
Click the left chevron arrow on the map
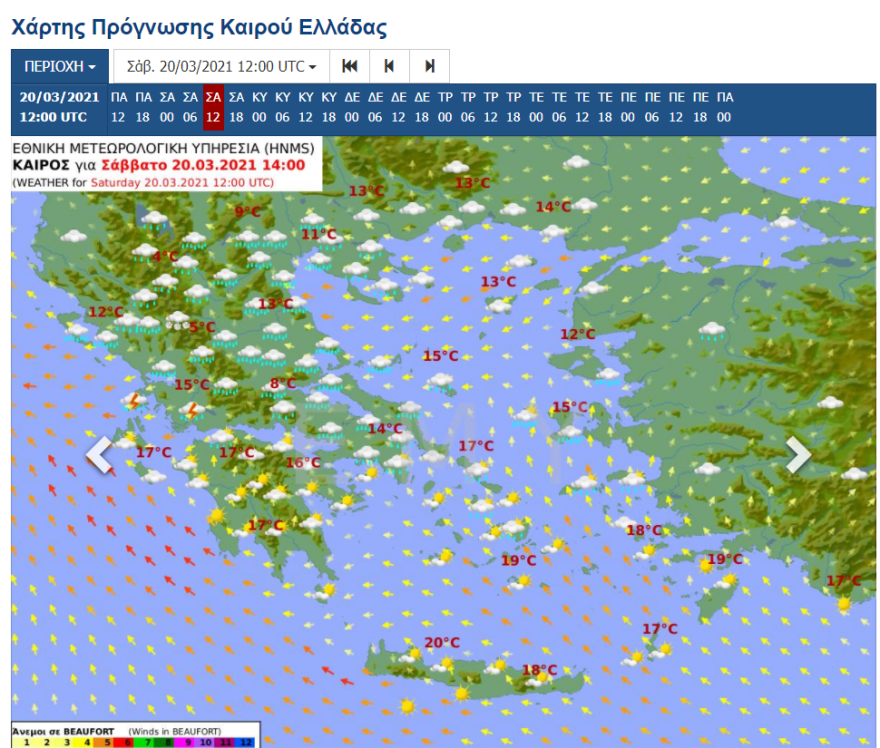click(x=99, y=455)
